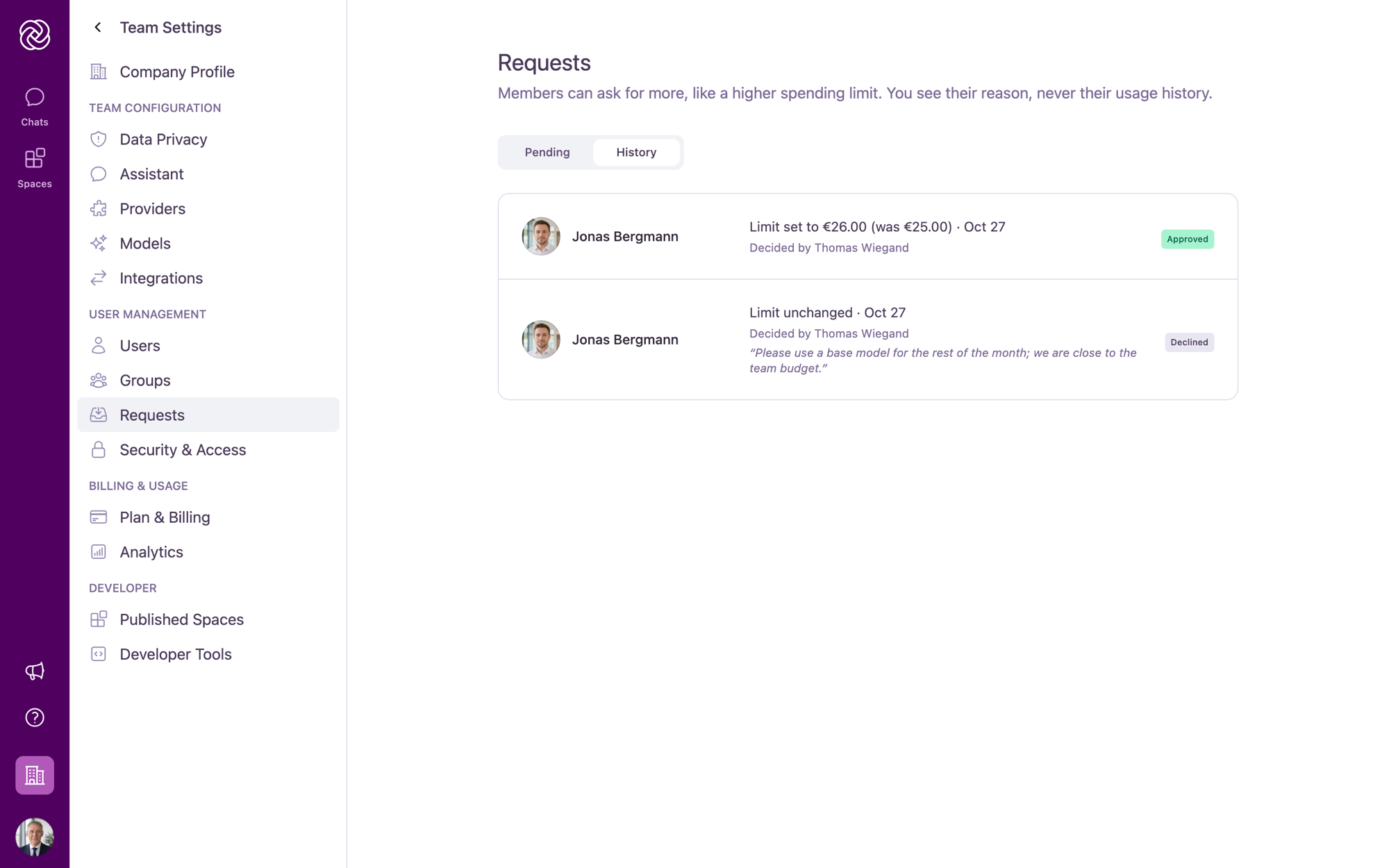Open the Models settings page

pos(208,243)
